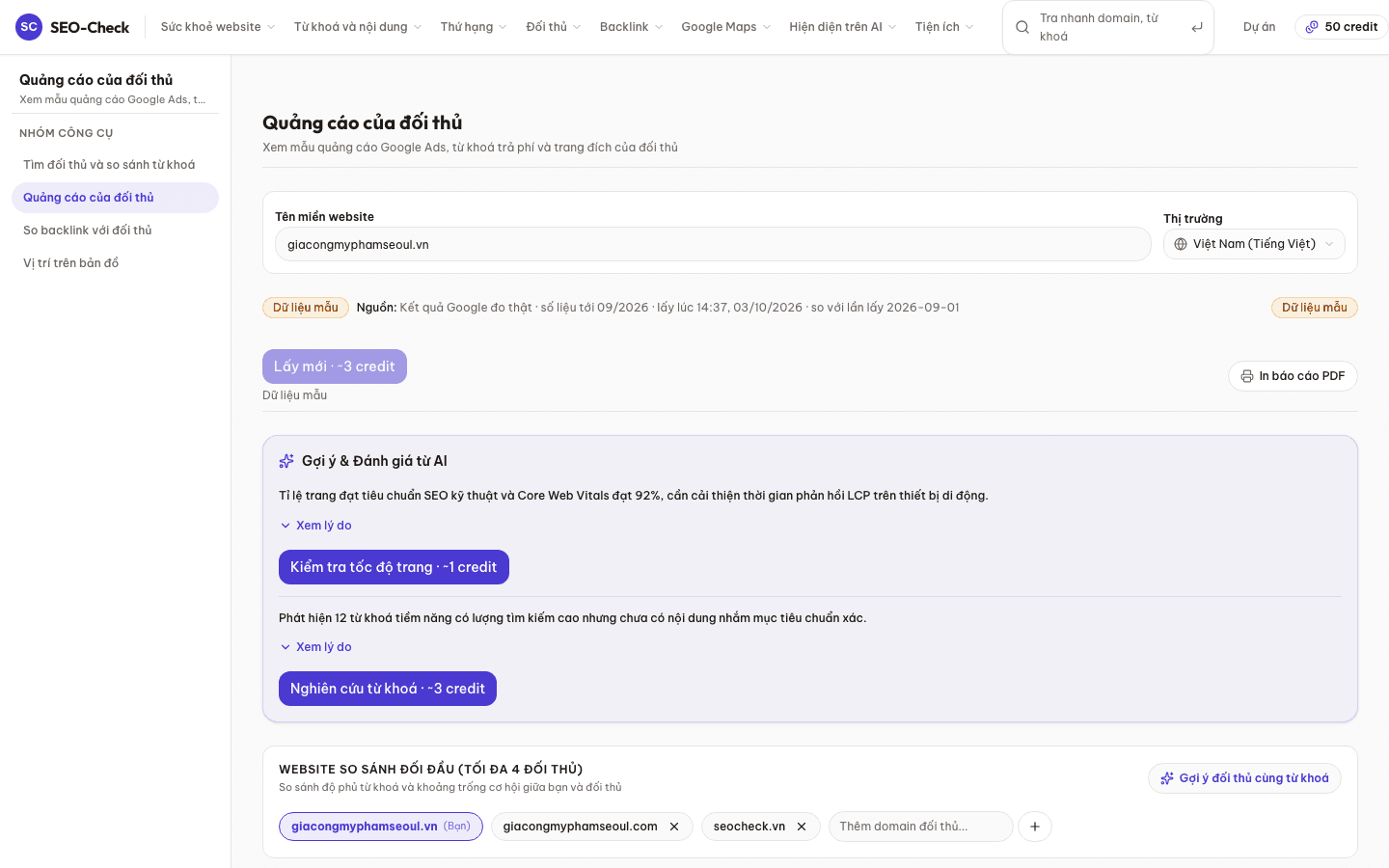The height and width of the screenshot is (868, 1389).
Task: Open the Từ khoá và nội dung menu
Action: (x=358, y=27)
